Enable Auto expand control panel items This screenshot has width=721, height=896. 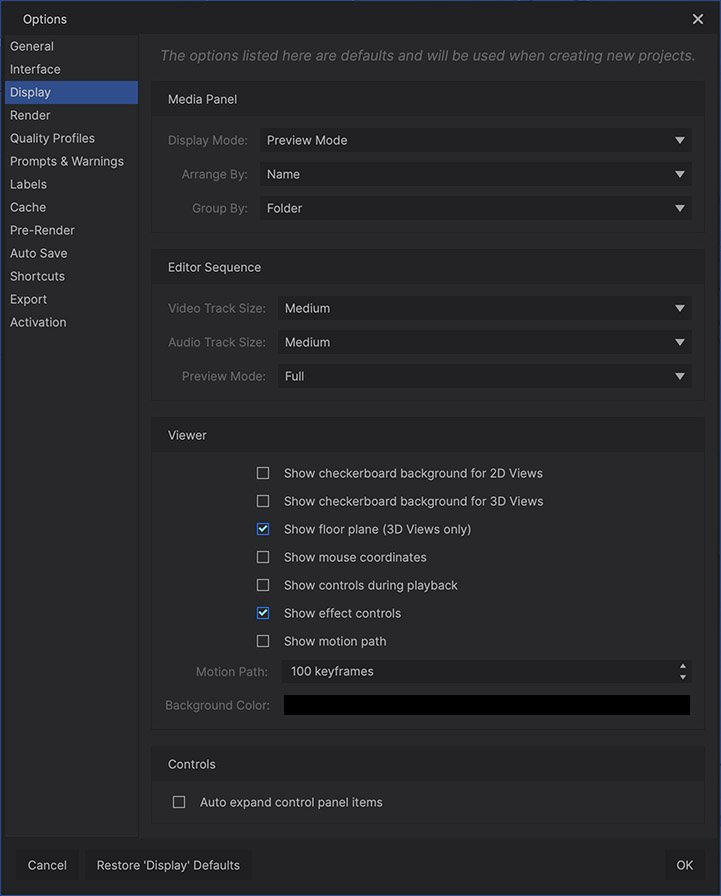(x=179, y=802)
